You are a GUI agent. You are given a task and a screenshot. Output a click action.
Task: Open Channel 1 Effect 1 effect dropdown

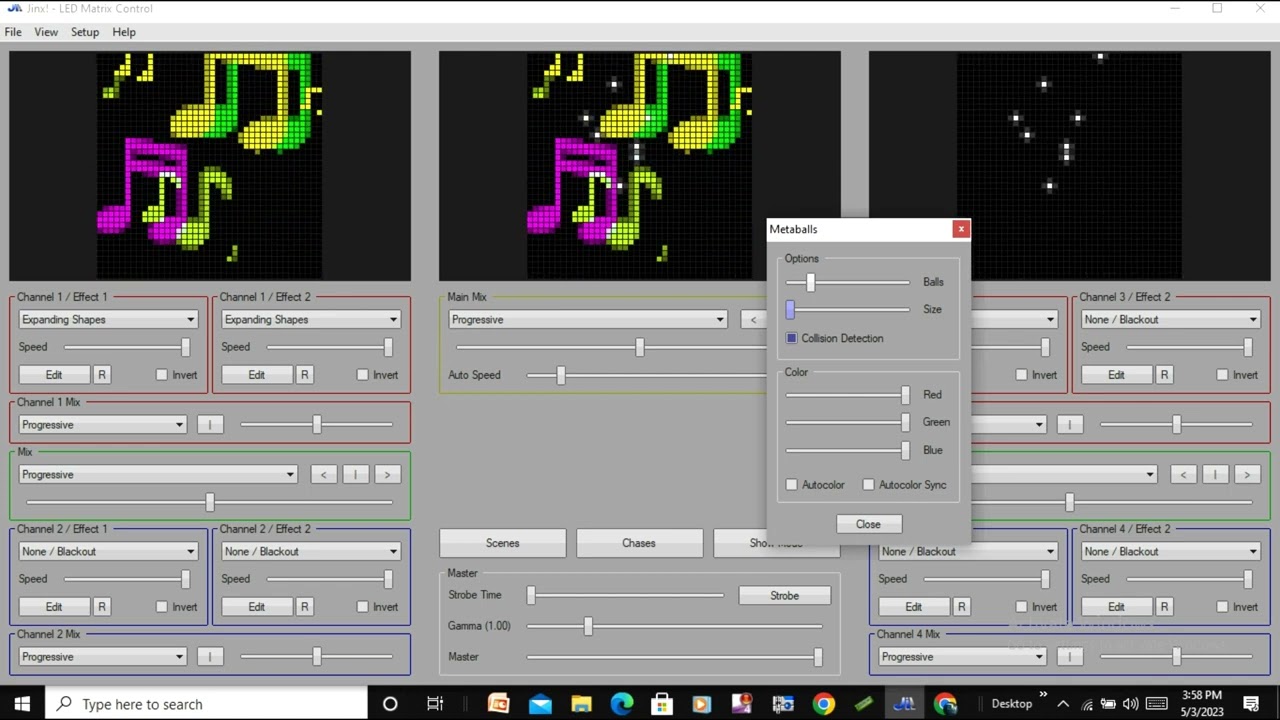(x=108, y=320)
